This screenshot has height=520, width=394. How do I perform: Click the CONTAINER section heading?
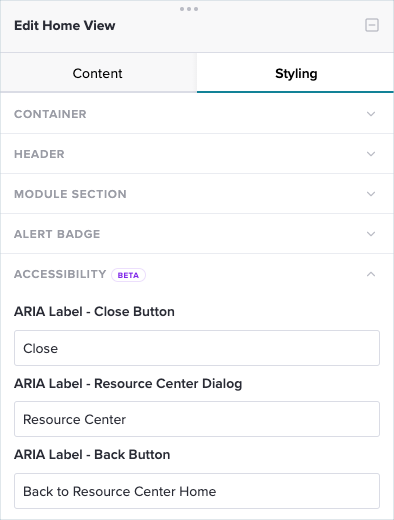50,114
